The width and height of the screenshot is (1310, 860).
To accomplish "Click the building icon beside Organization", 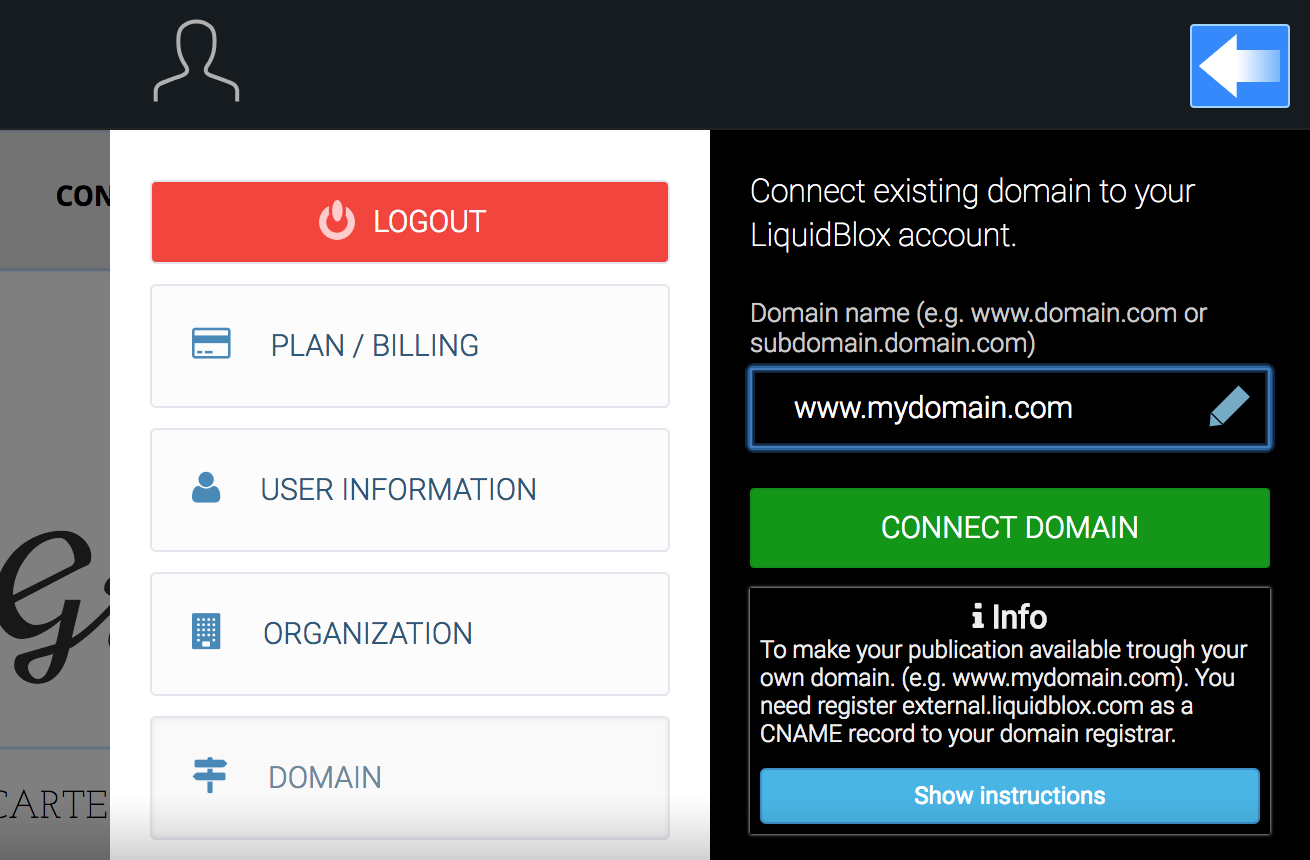I will coord(206,632).
